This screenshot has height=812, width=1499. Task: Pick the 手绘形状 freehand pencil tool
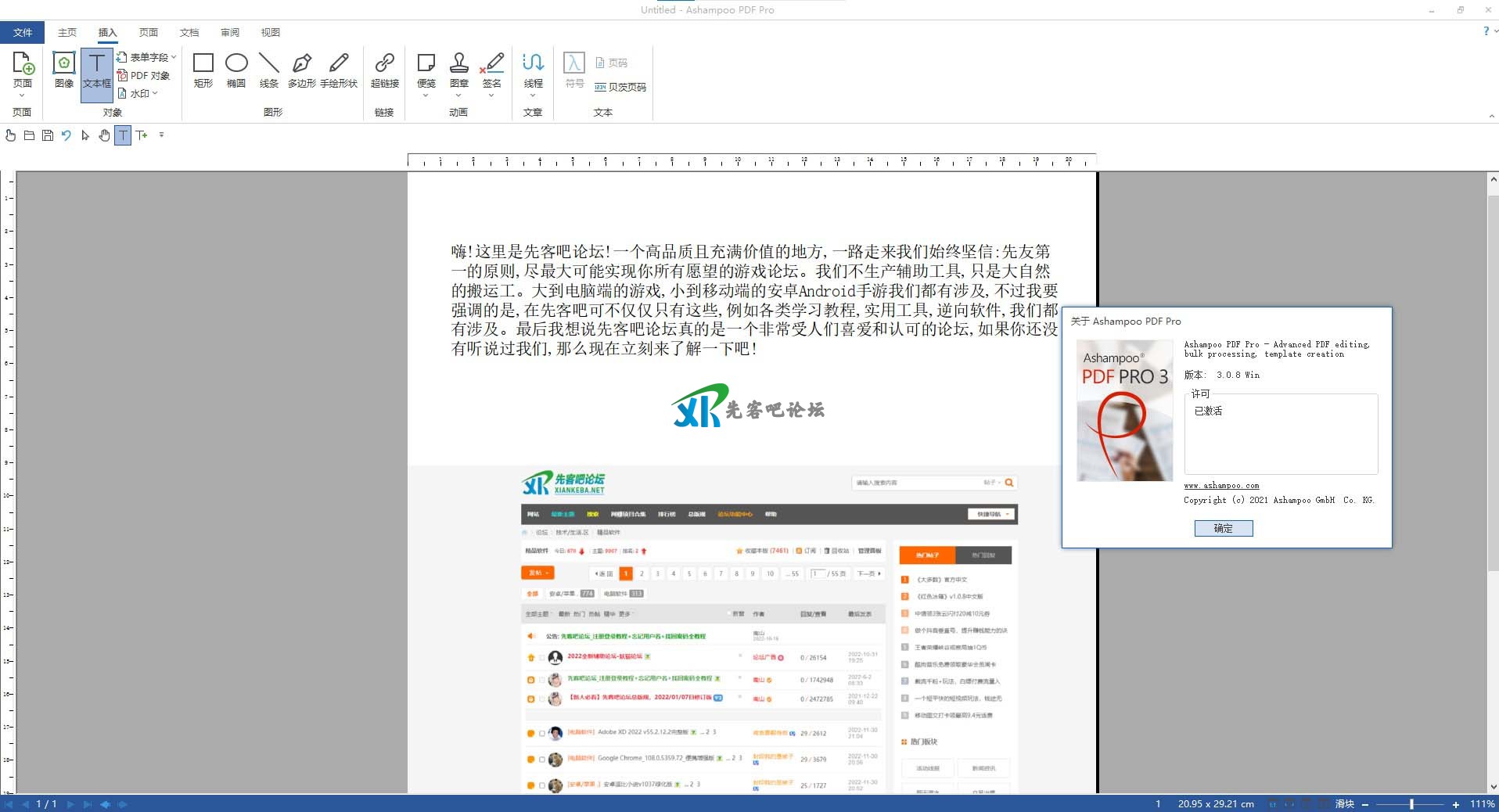click(338, 70)
